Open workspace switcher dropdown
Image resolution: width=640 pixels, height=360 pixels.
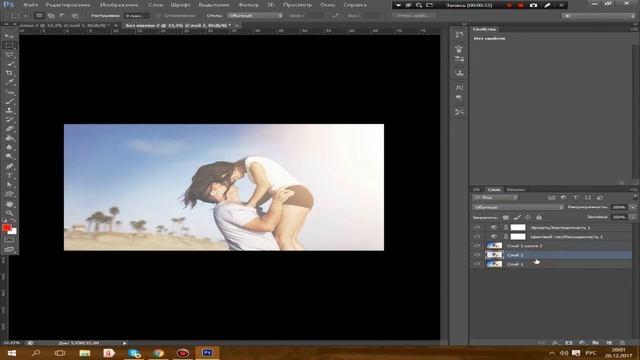[598, 16]
